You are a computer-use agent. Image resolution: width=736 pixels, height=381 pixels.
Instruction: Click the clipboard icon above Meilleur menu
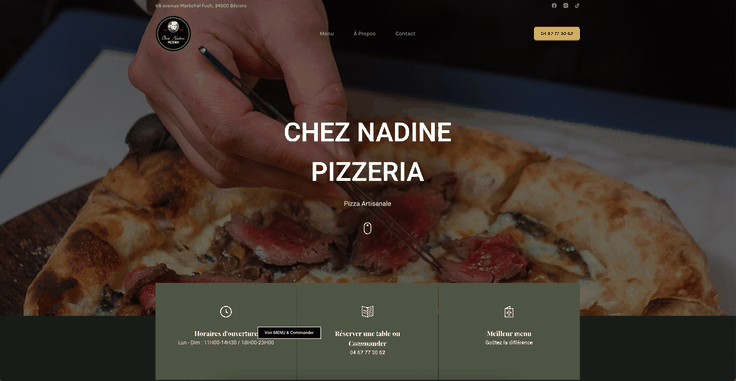pyautogui.click(x=509, y=312)
